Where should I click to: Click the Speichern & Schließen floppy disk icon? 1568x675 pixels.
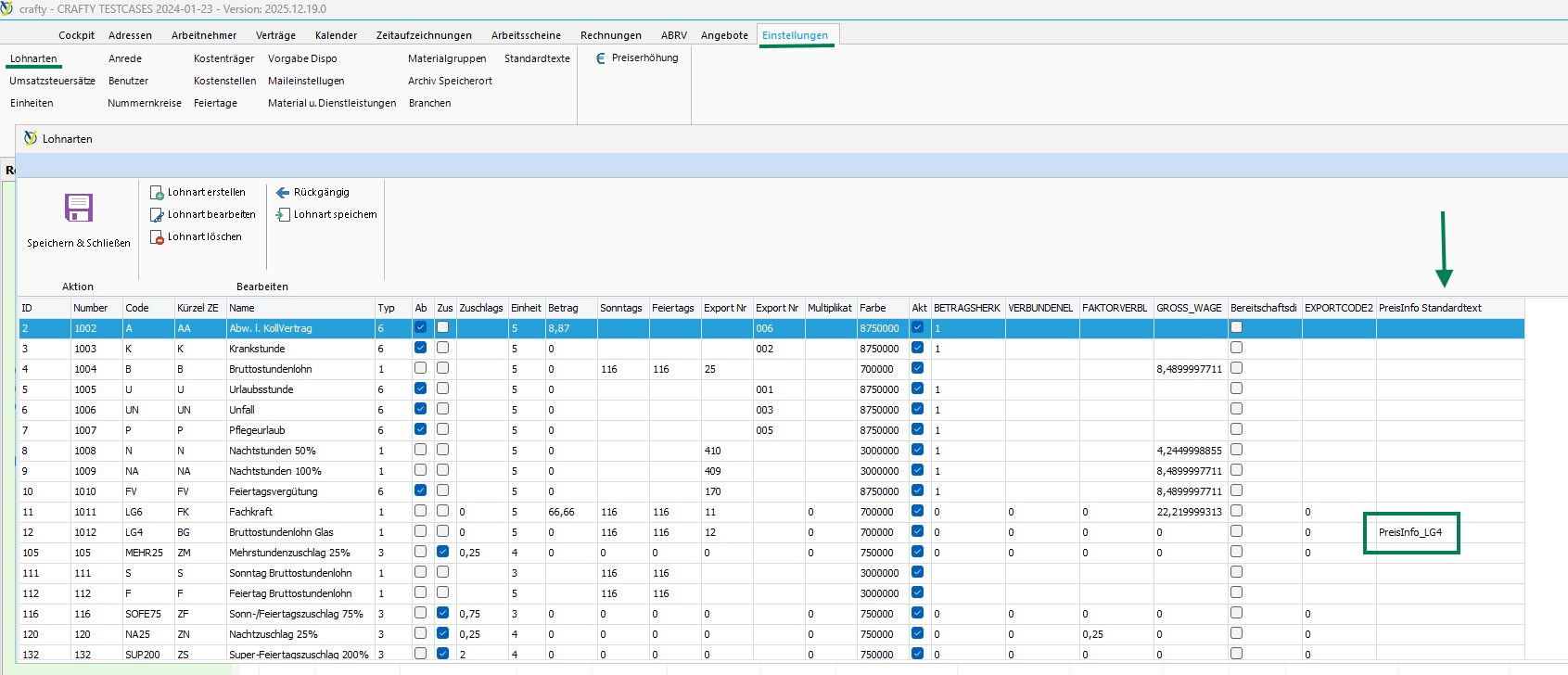[79, 208]
